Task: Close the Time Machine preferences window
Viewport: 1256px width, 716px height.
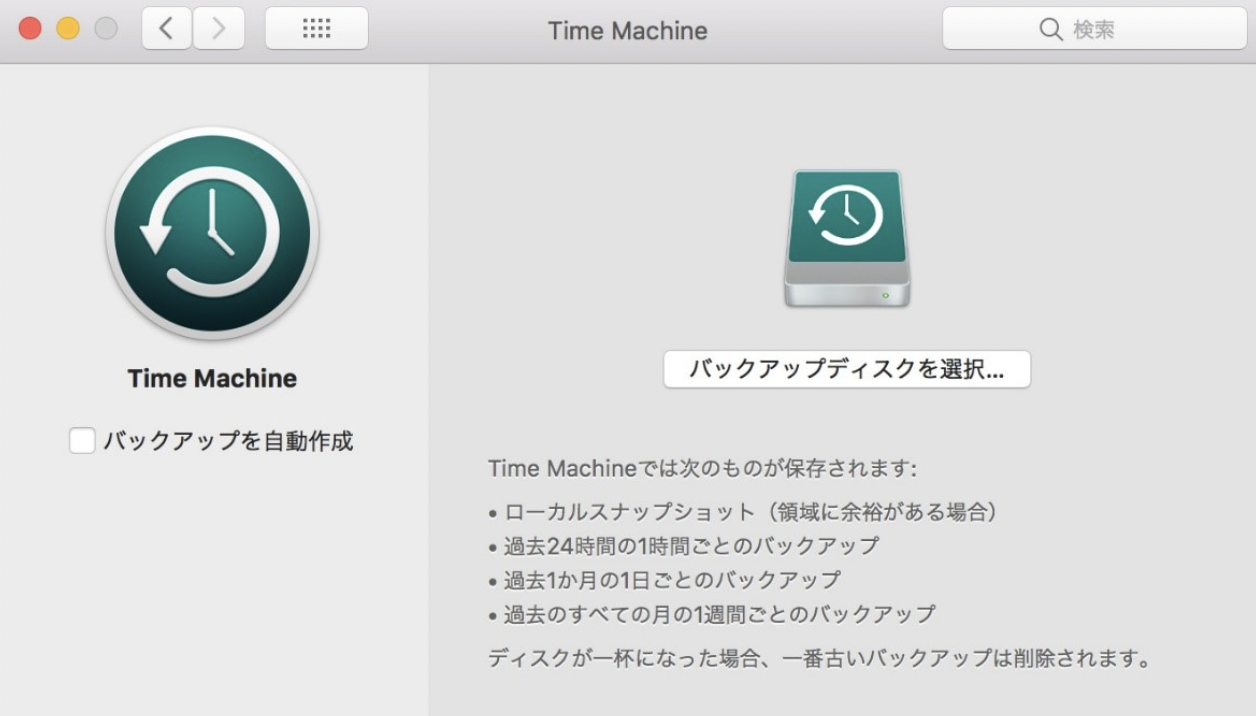Action: point(29,28)
